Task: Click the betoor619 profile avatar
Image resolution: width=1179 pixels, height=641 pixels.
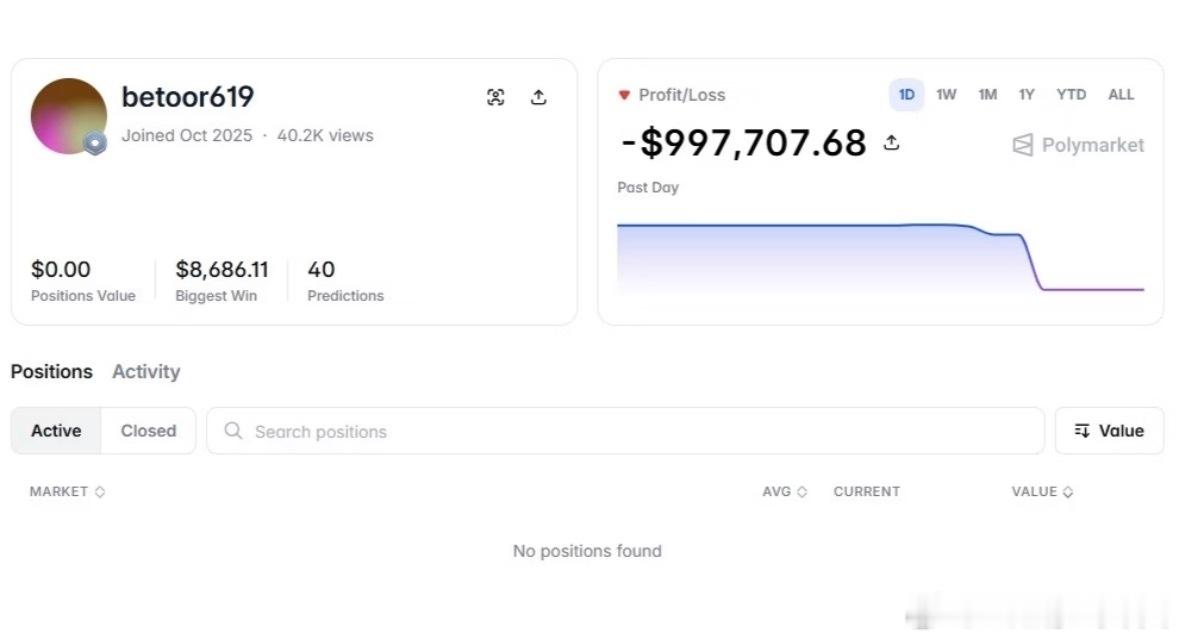Action: [68, 117]
